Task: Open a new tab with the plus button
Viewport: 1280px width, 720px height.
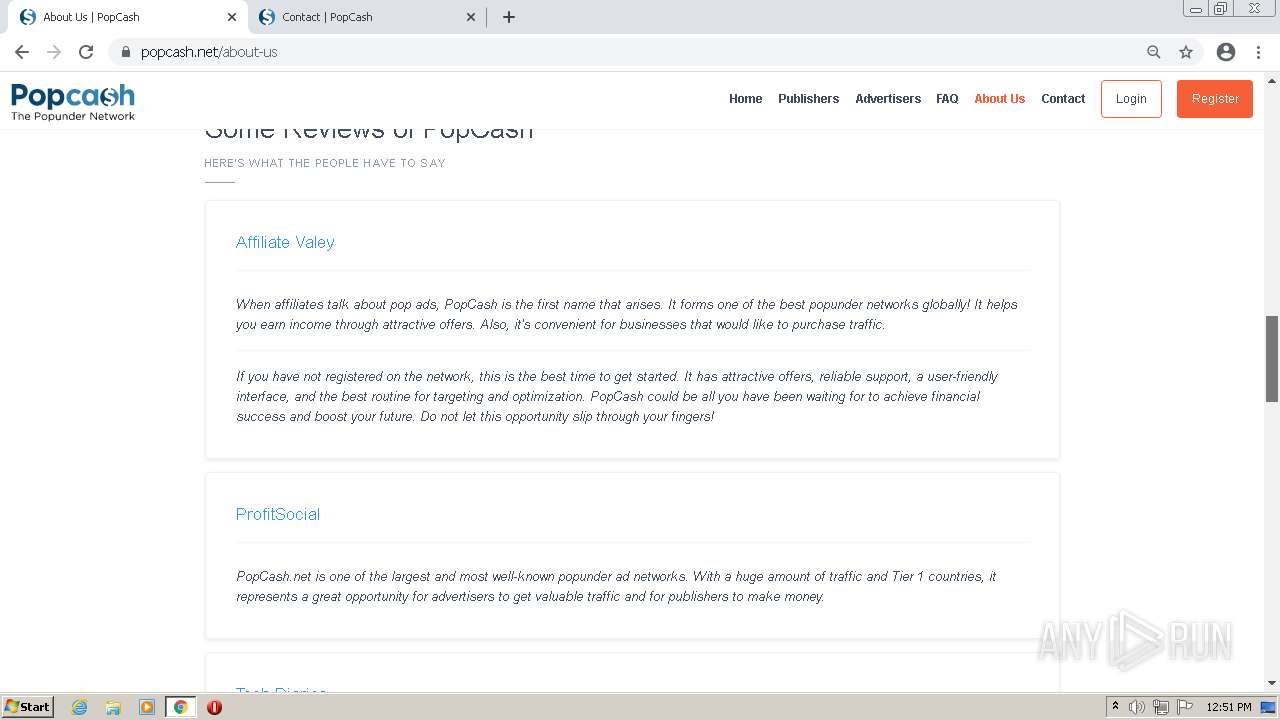Action: point(509,17)
